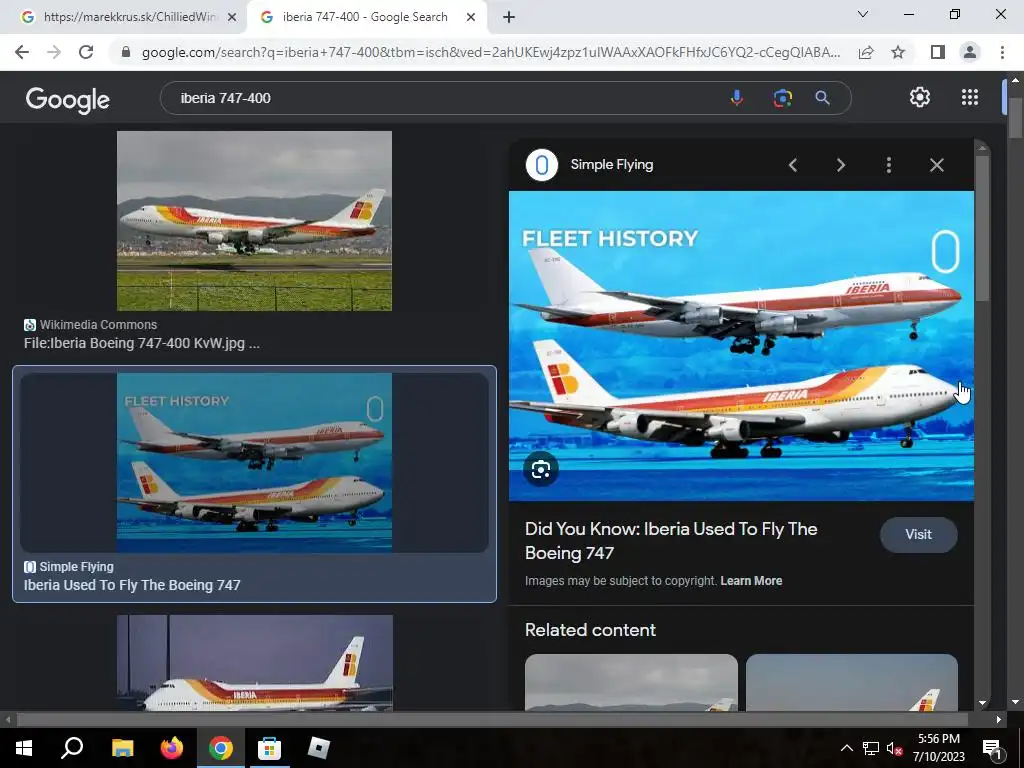Screen dimensions: 1024x768
Task: Open 'Did You Know: Iberia Used To Fly' title
Action: 671,541
